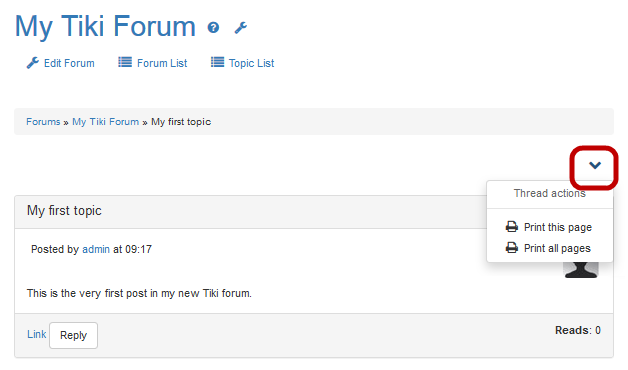The image size is (628, 370).
Task: Click the list icon before Topic List
Action: (217, 62)
